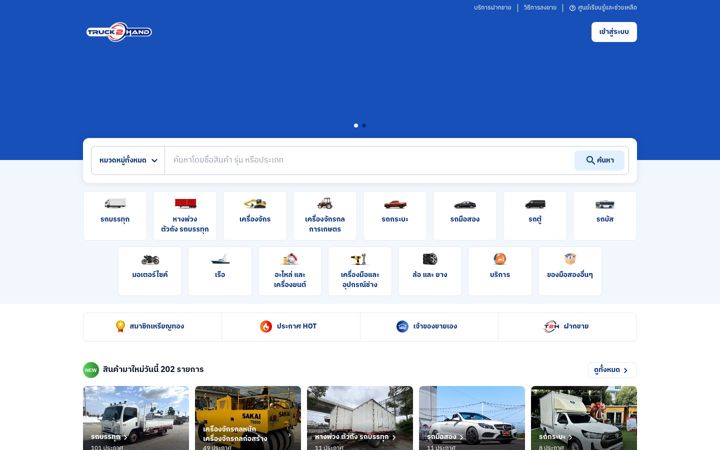
Task: Select the อะไหล่ และ เครื่องยนต์ parts category
Action: 290,271
